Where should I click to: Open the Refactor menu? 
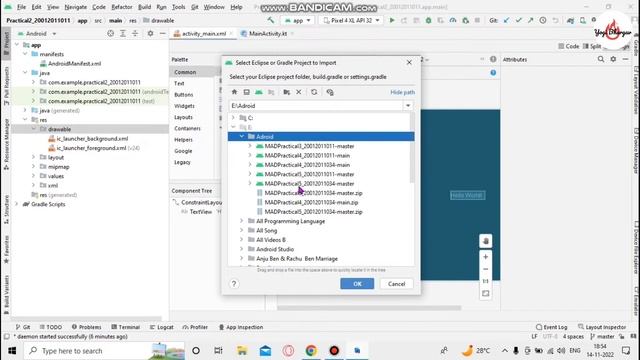122,7
